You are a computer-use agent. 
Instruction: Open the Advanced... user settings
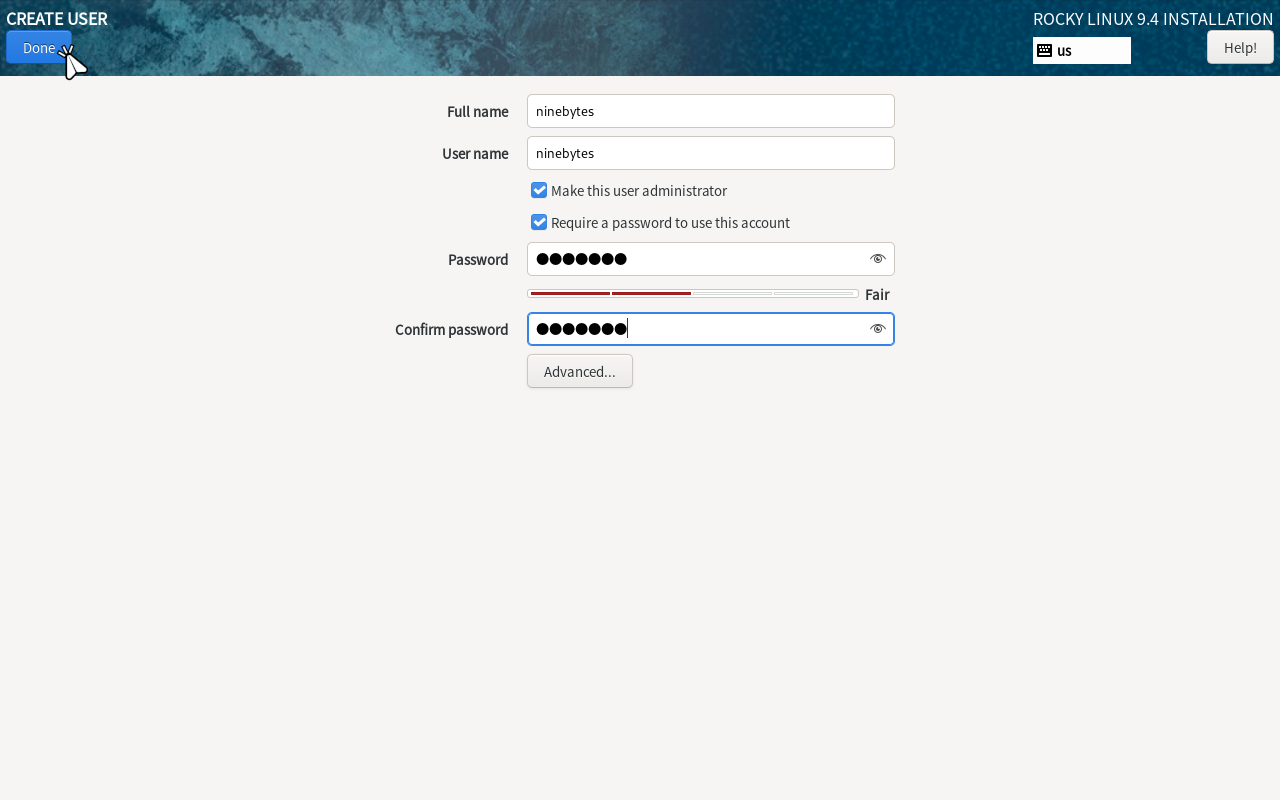pos(580,371)
